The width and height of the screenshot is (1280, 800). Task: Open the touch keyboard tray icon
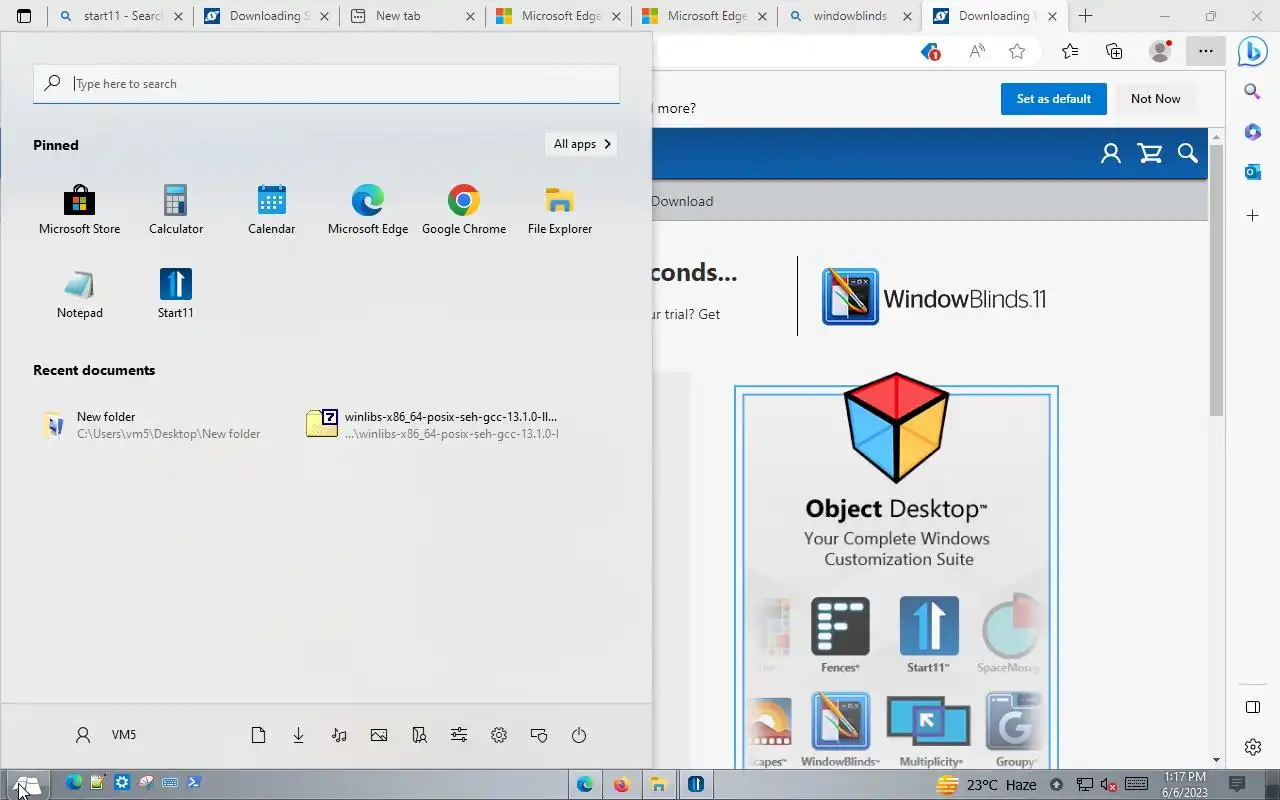1136,785
